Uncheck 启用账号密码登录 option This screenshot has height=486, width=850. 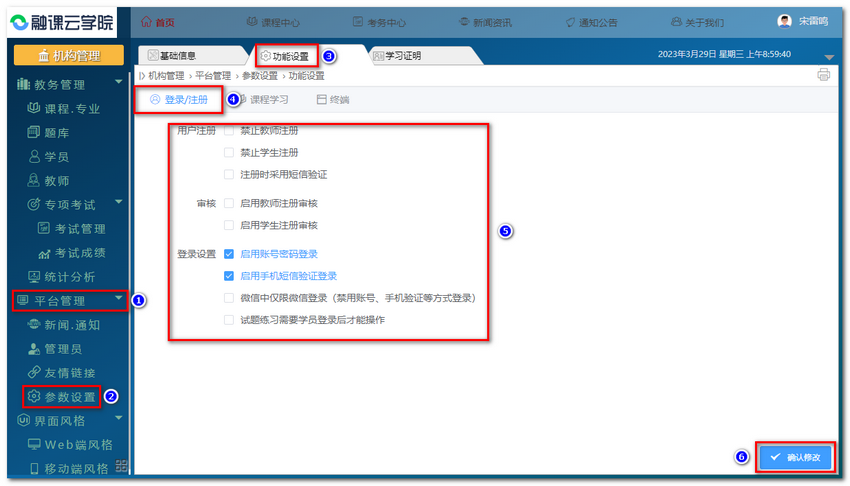[x=229, y=254]
